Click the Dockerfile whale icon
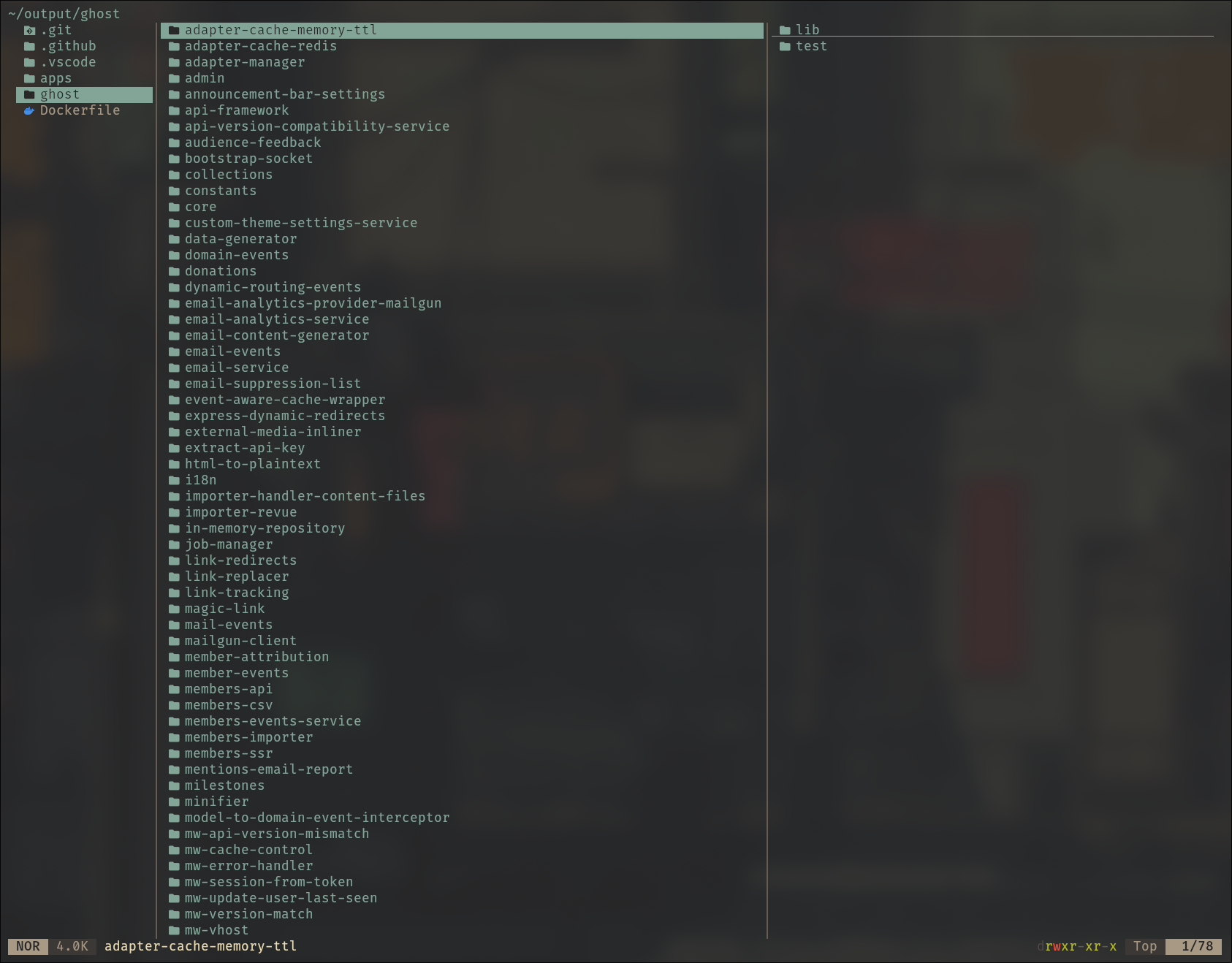The width and height of the screenshot is (1232, 963). (29, 111)
